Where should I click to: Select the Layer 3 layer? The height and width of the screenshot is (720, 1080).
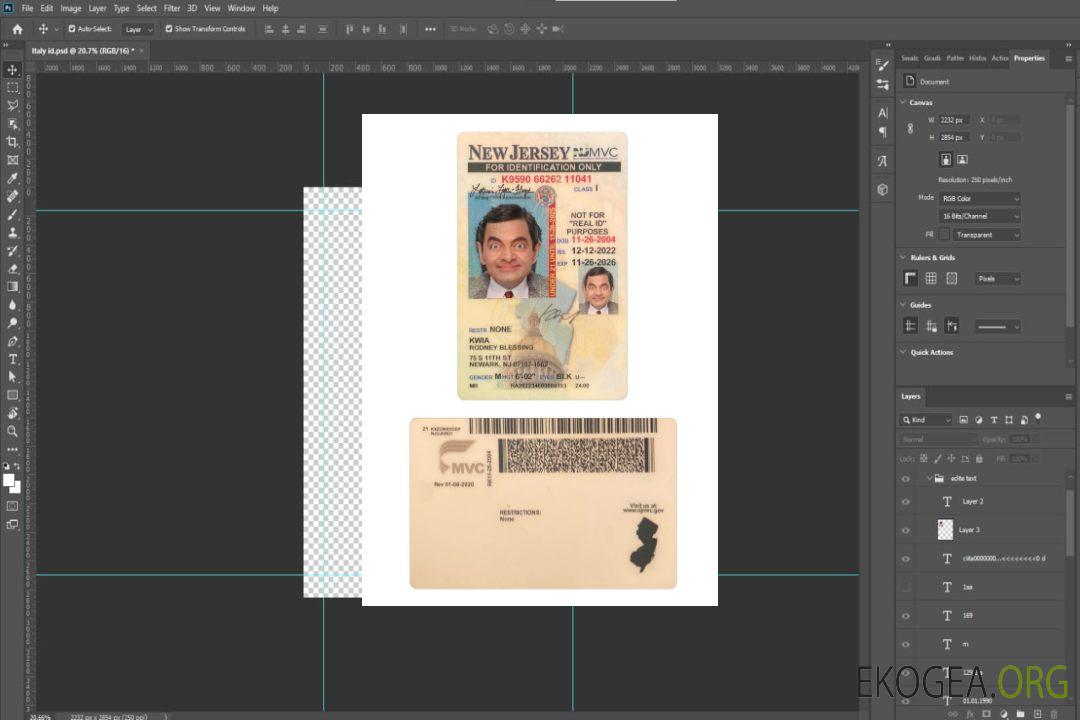pos(969,529)
